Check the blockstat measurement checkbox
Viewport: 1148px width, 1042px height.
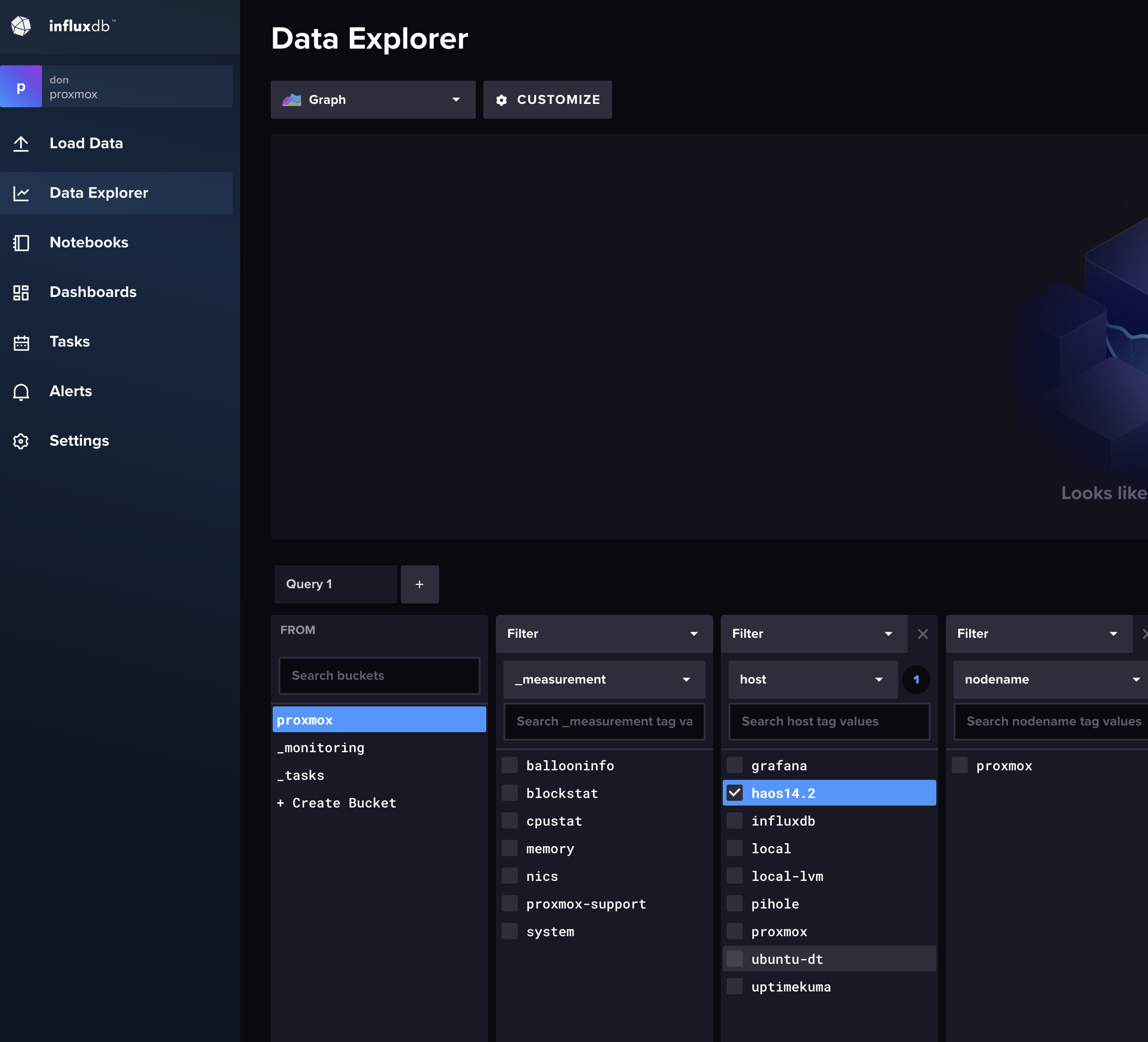(x=510, y=793)
